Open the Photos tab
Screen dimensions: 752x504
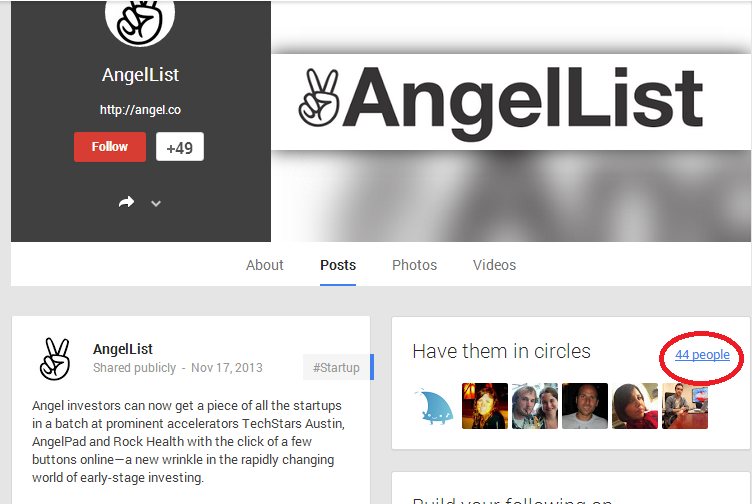tap(414, 265)
